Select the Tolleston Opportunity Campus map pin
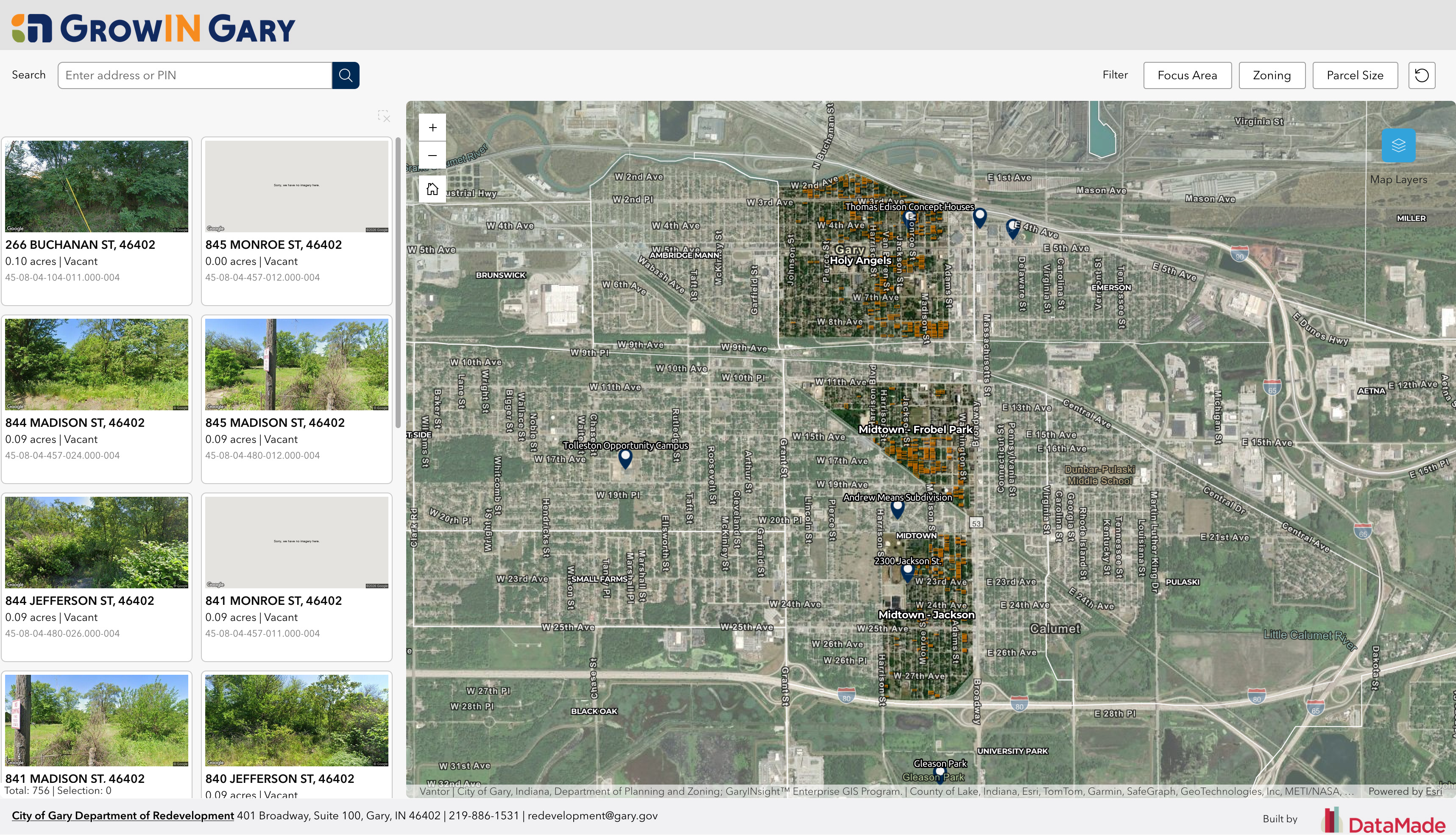This screenshot has width=1456, height=835. point(625,459)
